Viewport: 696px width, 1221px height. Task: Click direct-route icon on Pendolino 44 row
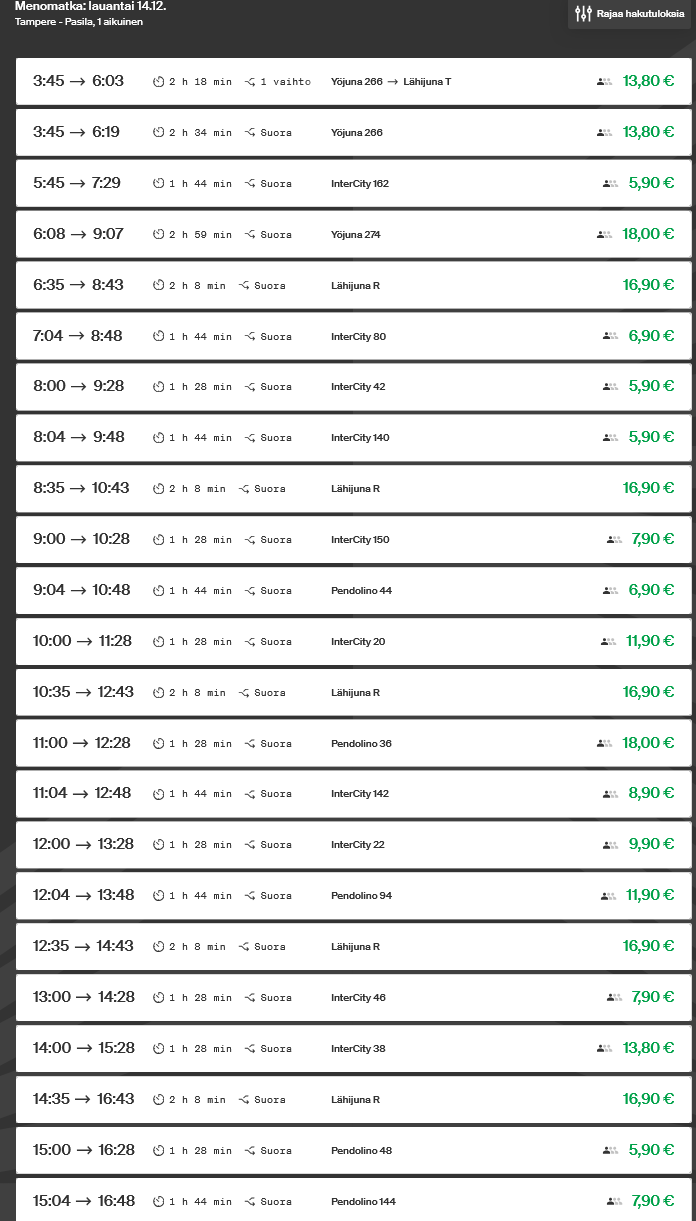250,591
